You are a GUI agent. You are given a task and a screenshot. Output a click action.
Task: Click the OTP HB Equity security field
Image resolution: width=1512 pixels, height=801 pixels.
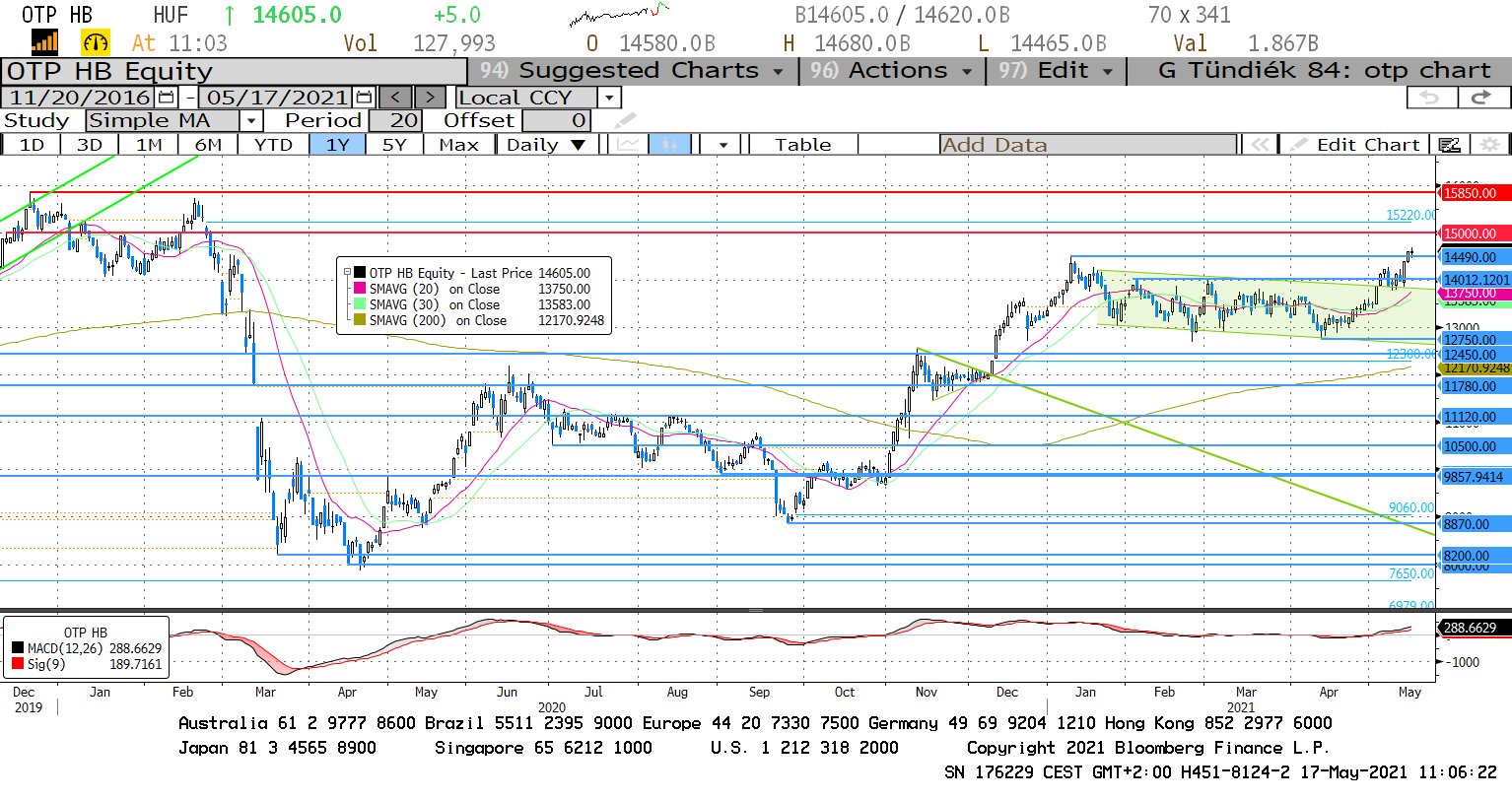pos(235,71)
